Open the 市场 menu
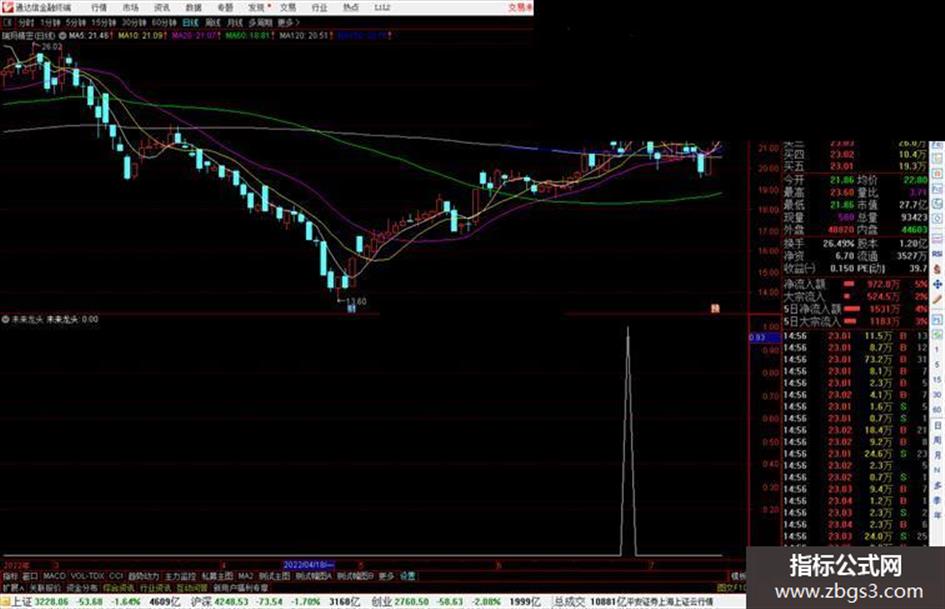 (x=130, y=8)
